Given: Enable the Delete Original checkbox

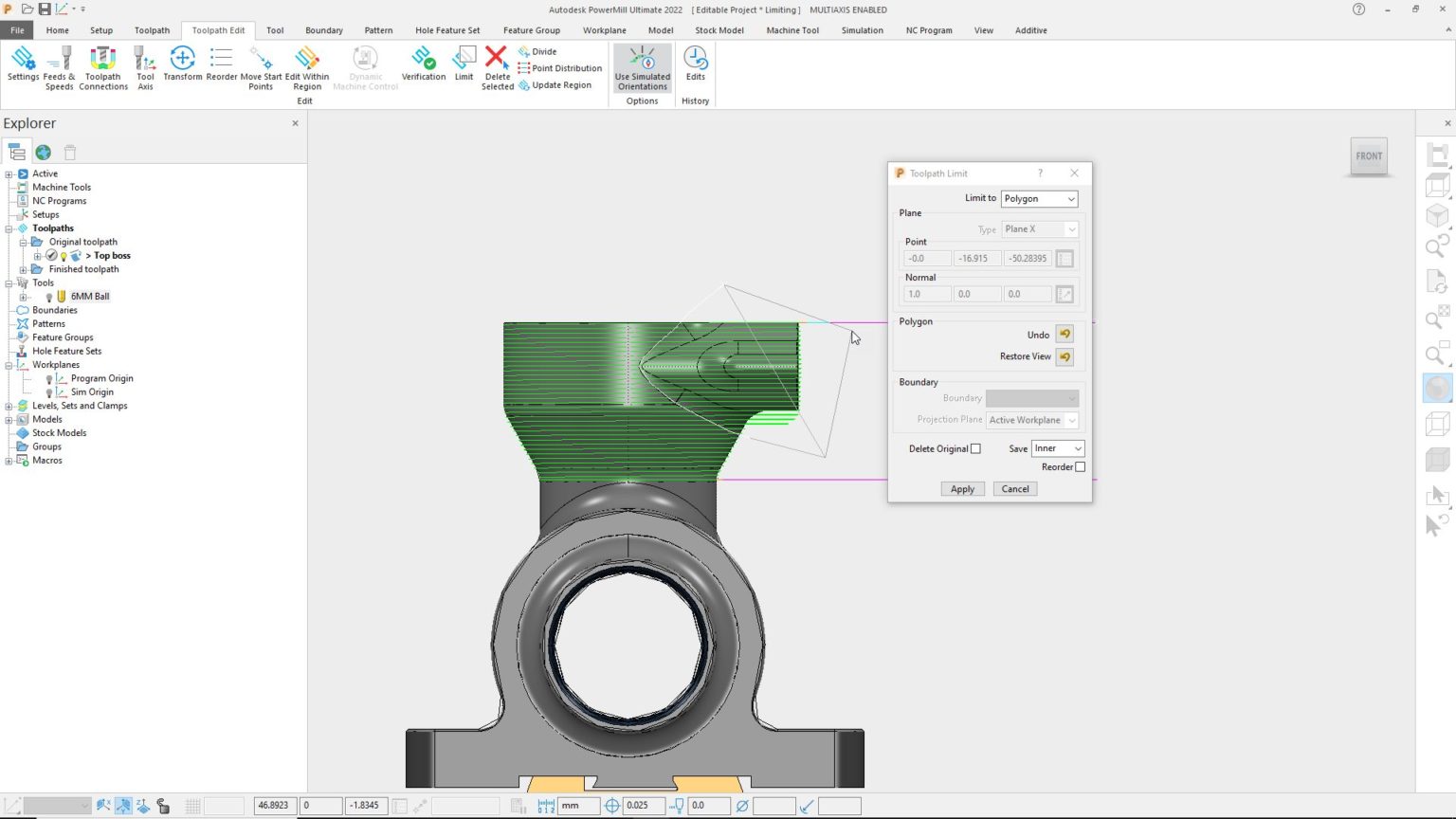Looking at the screenshot, I should 976,448.
